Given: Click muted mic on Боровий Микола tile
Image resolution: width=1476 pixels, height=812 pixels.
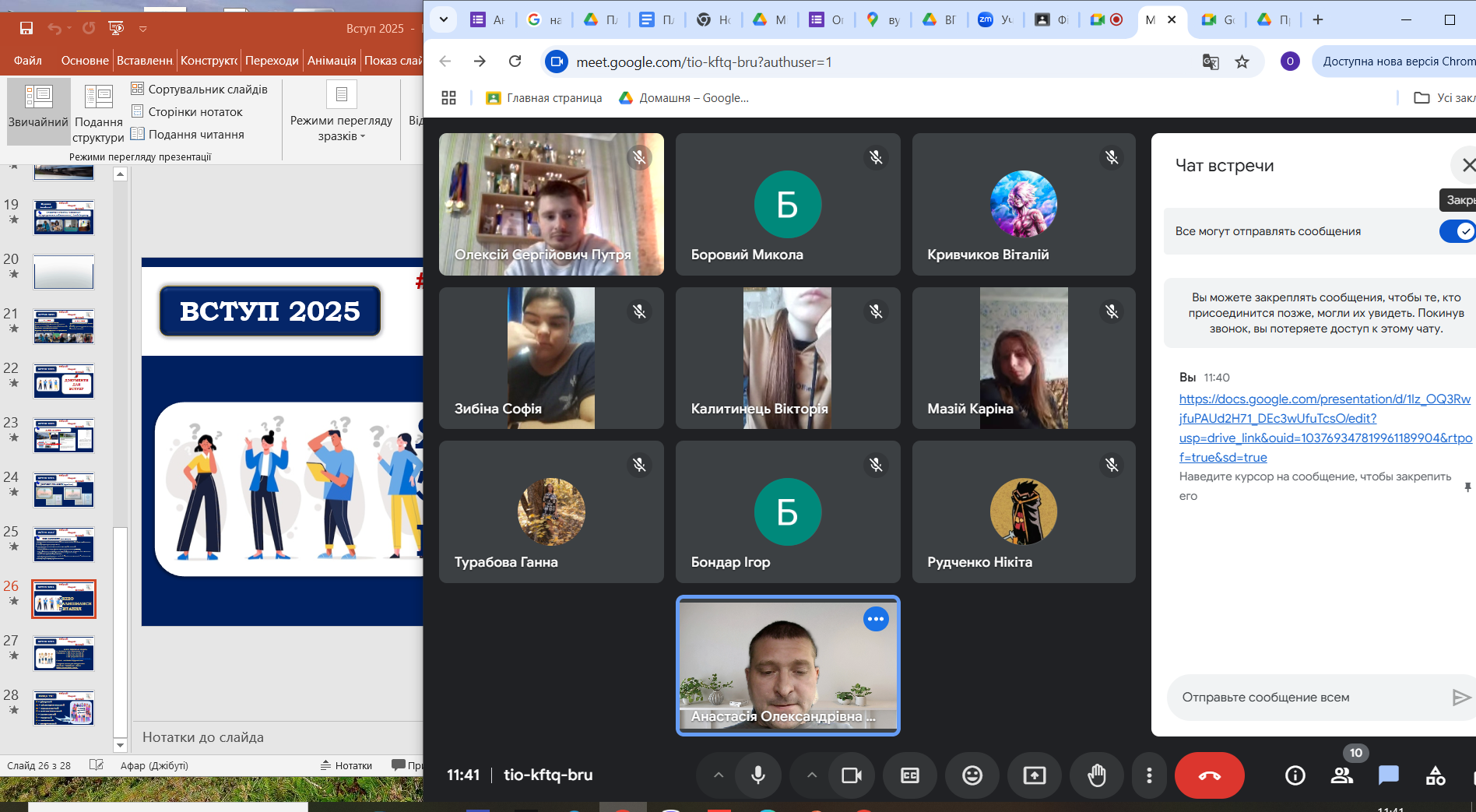Looking at the screenshot, I should pos(876,158).
